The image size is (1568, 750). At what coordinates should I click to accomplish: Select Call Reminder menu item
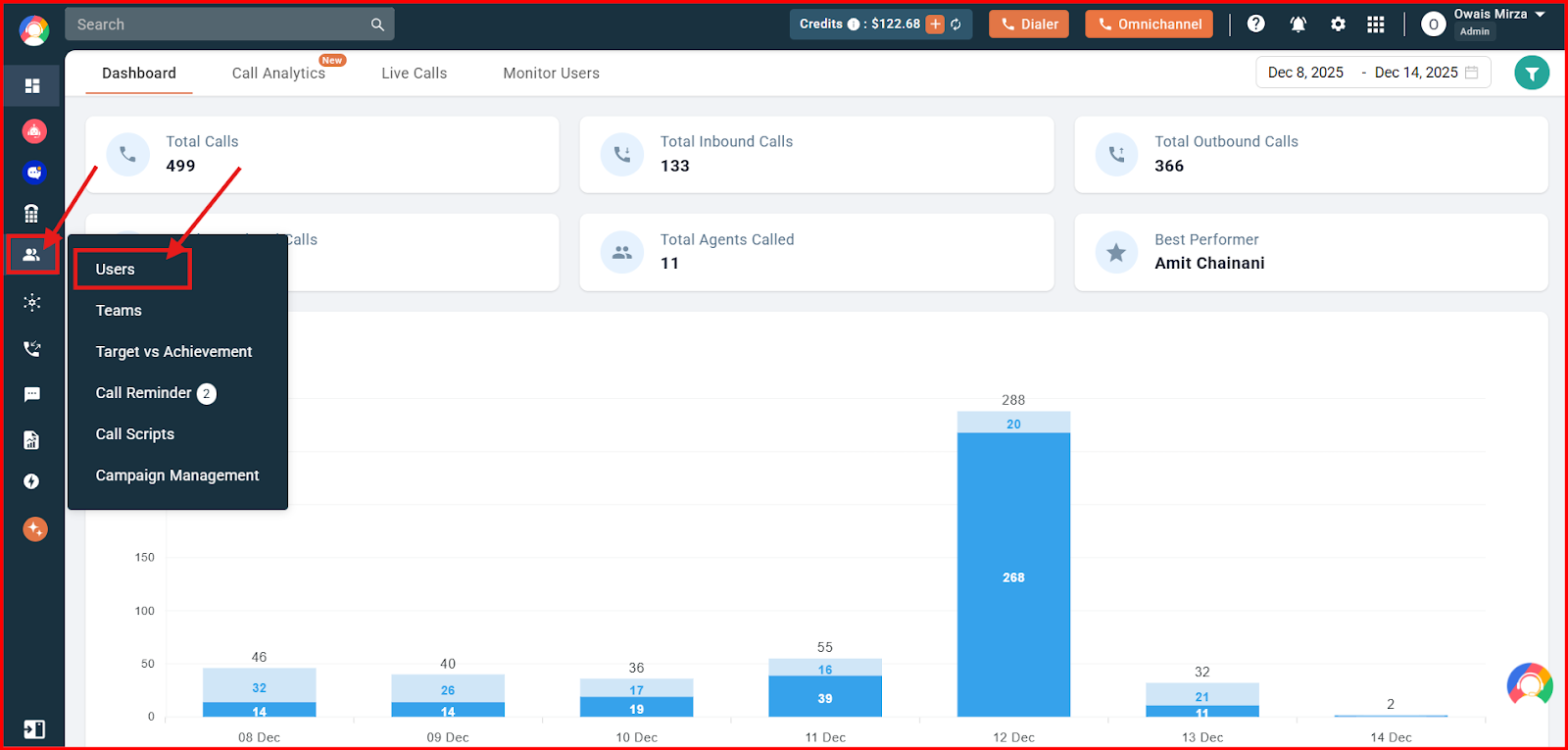[x=143, y=393]
